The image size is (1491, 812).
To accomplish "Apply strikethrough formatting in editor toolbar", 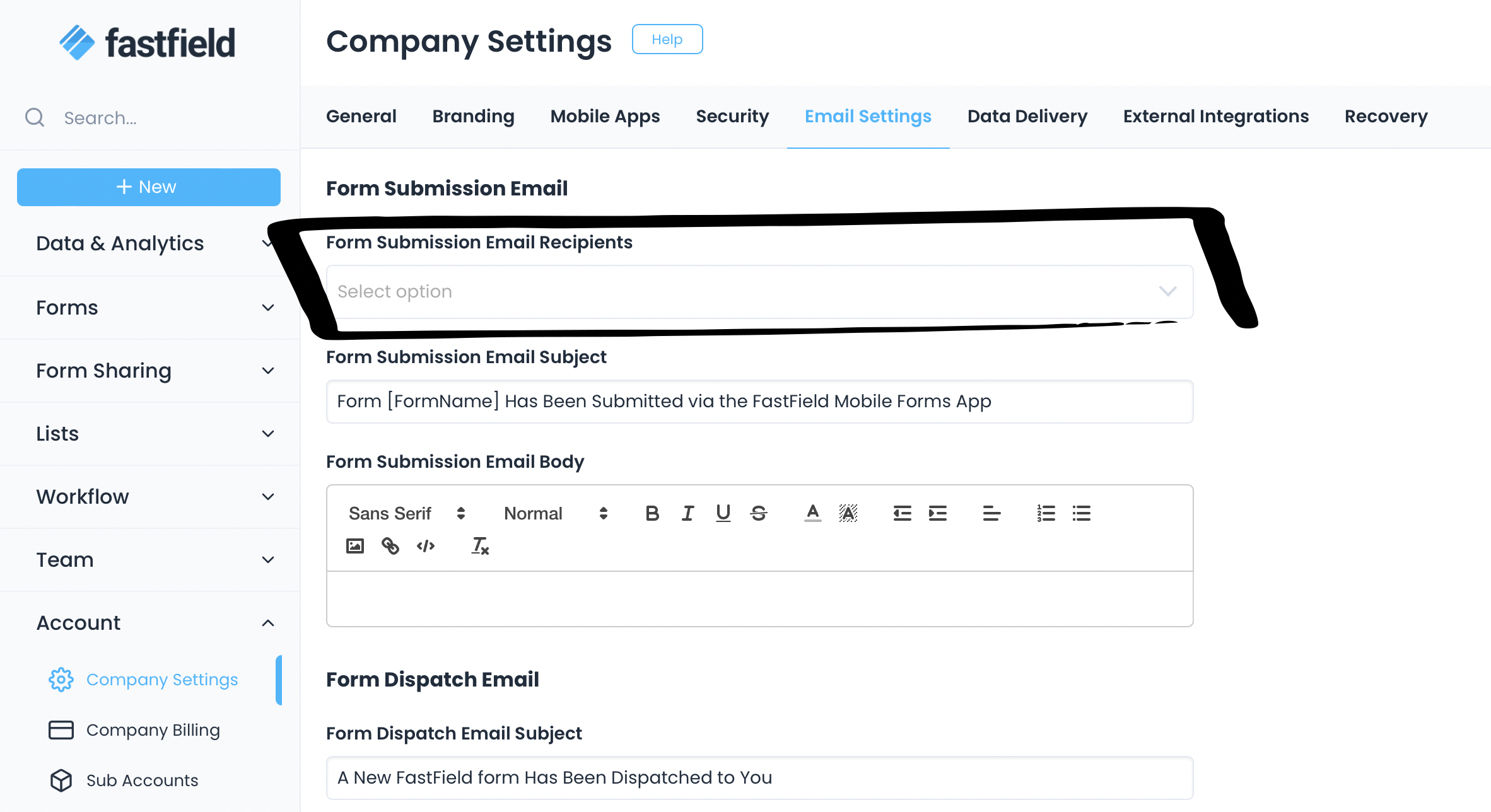I will (x=759, y=513).
